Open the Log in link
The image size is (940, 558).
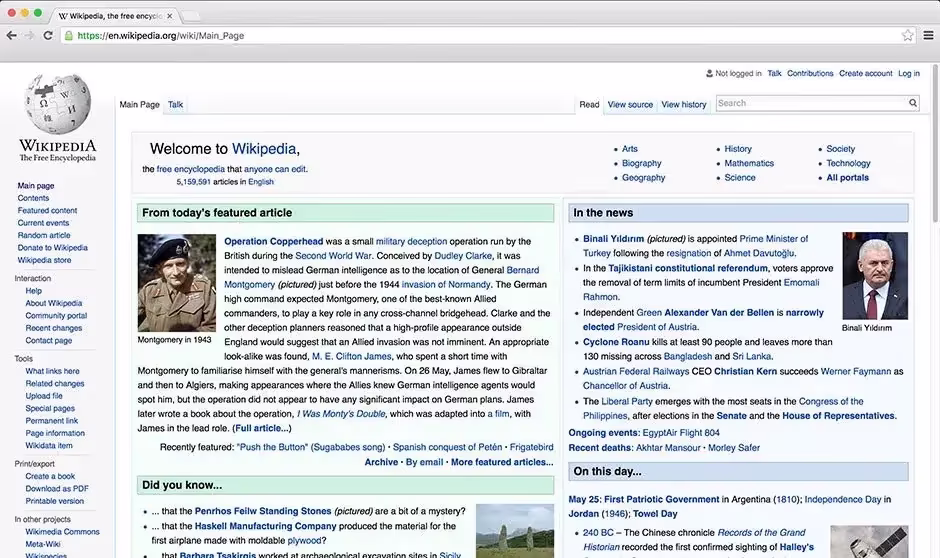(x=908, y=73)
